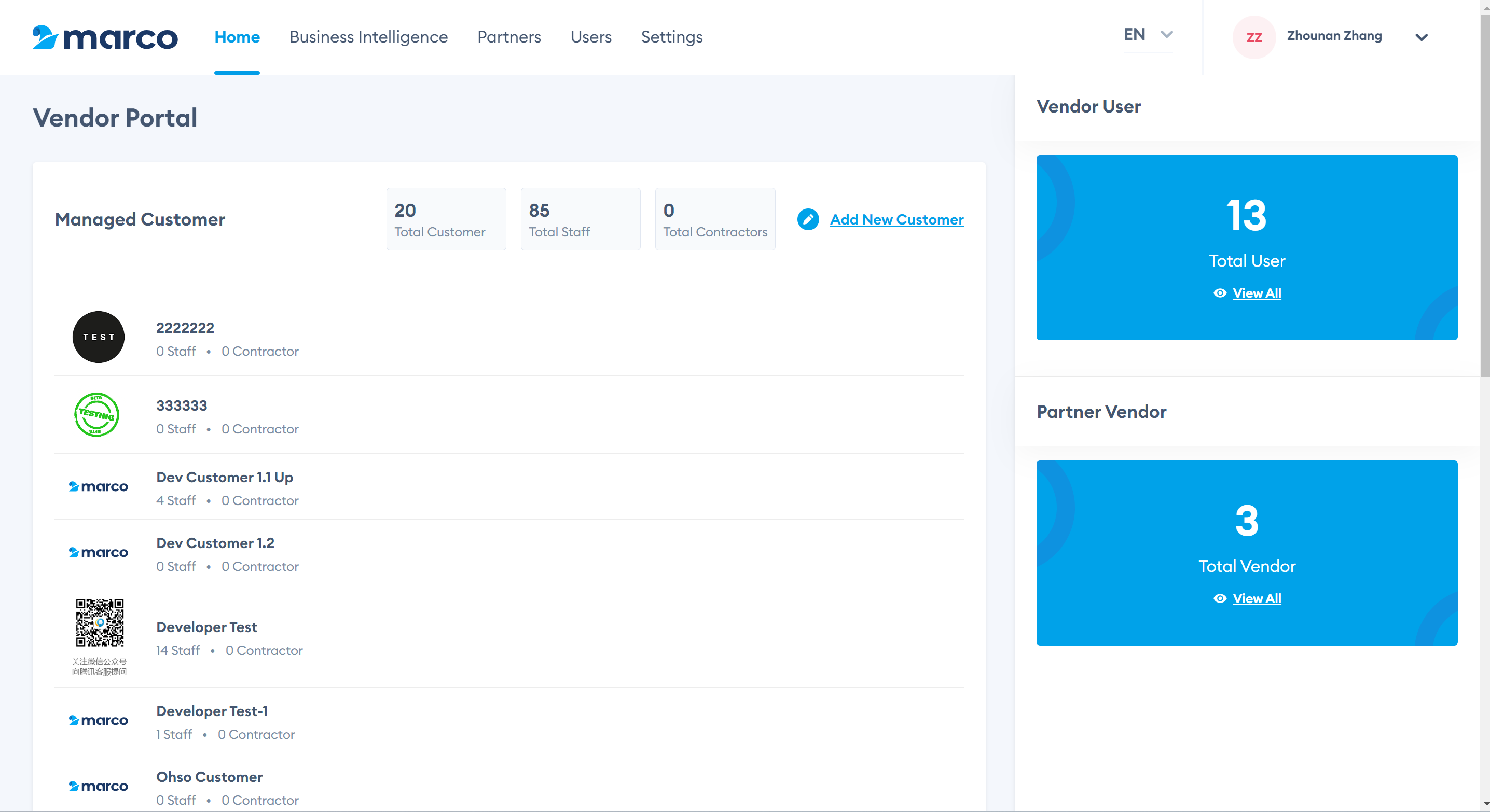Click the vertical page scrollbar
Viewport: 1490px width, 812px height.
click(x=1484, y=197)
